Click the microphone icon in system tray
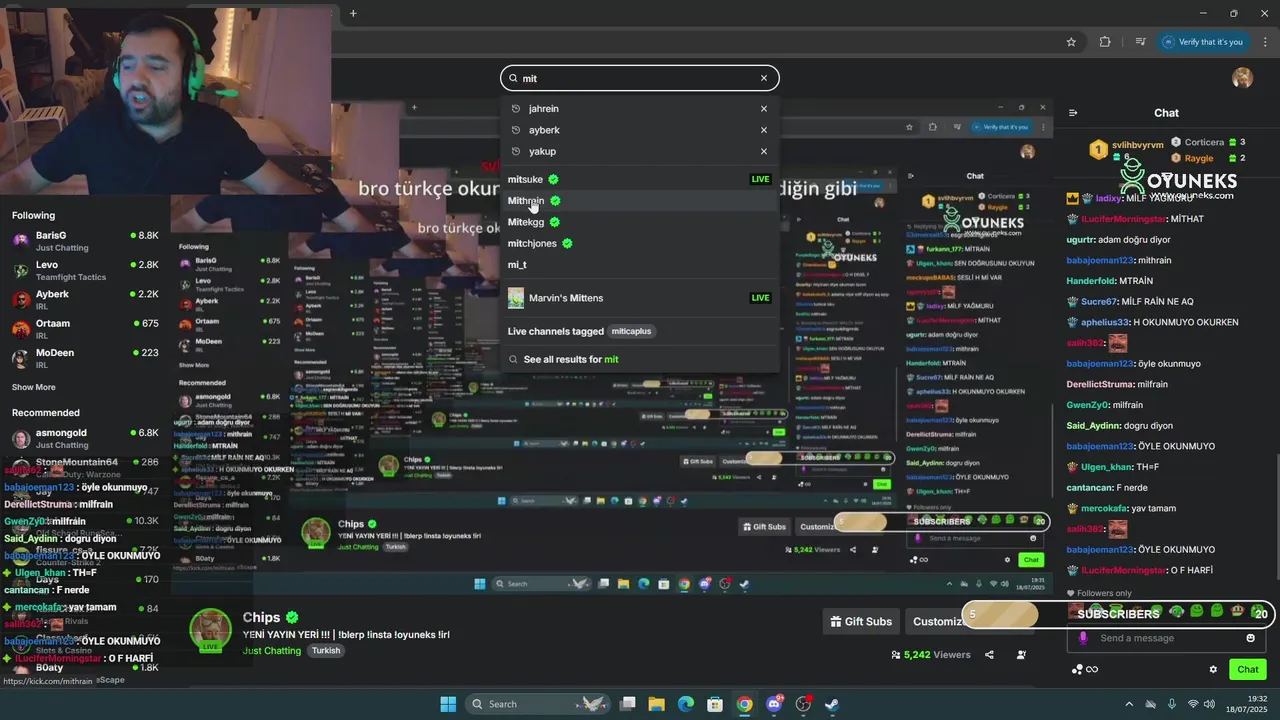 (x=1172, y=704)
